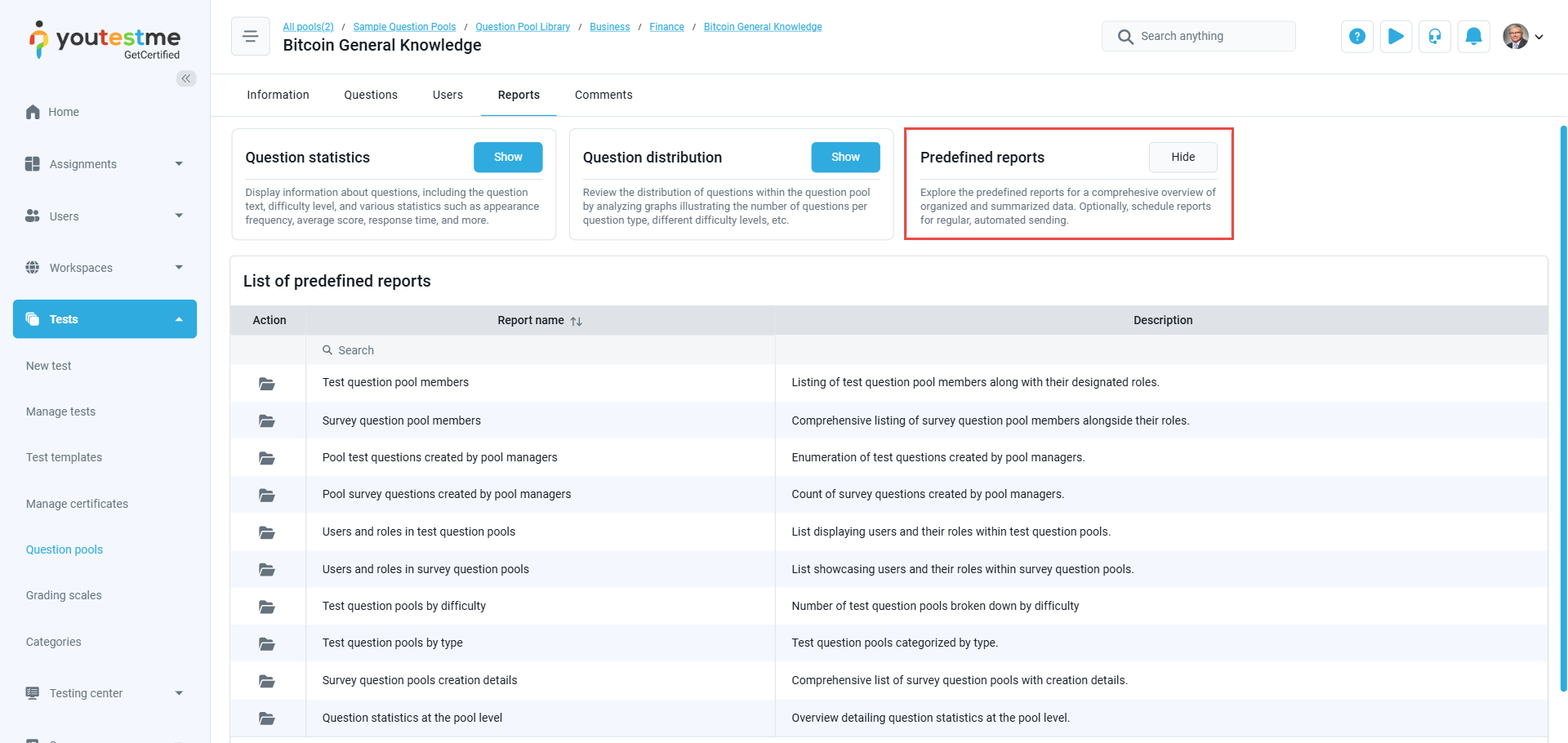The width and height of the screenshot is (1568, 743).
Task: Open the support headset icon
Action: tap(1435, 37)
